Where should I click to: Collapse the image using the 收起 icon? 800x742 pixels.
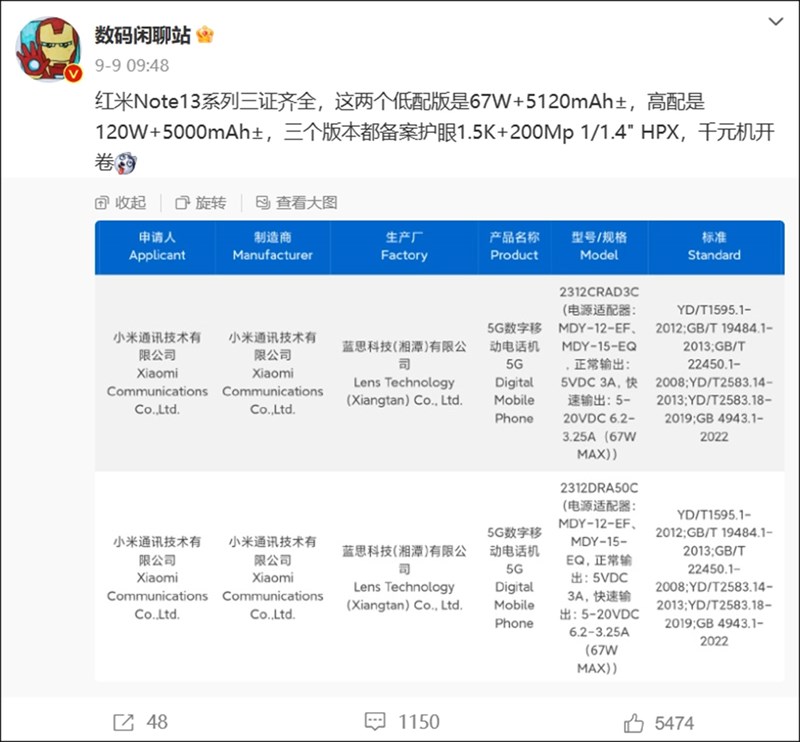[104, 202]
